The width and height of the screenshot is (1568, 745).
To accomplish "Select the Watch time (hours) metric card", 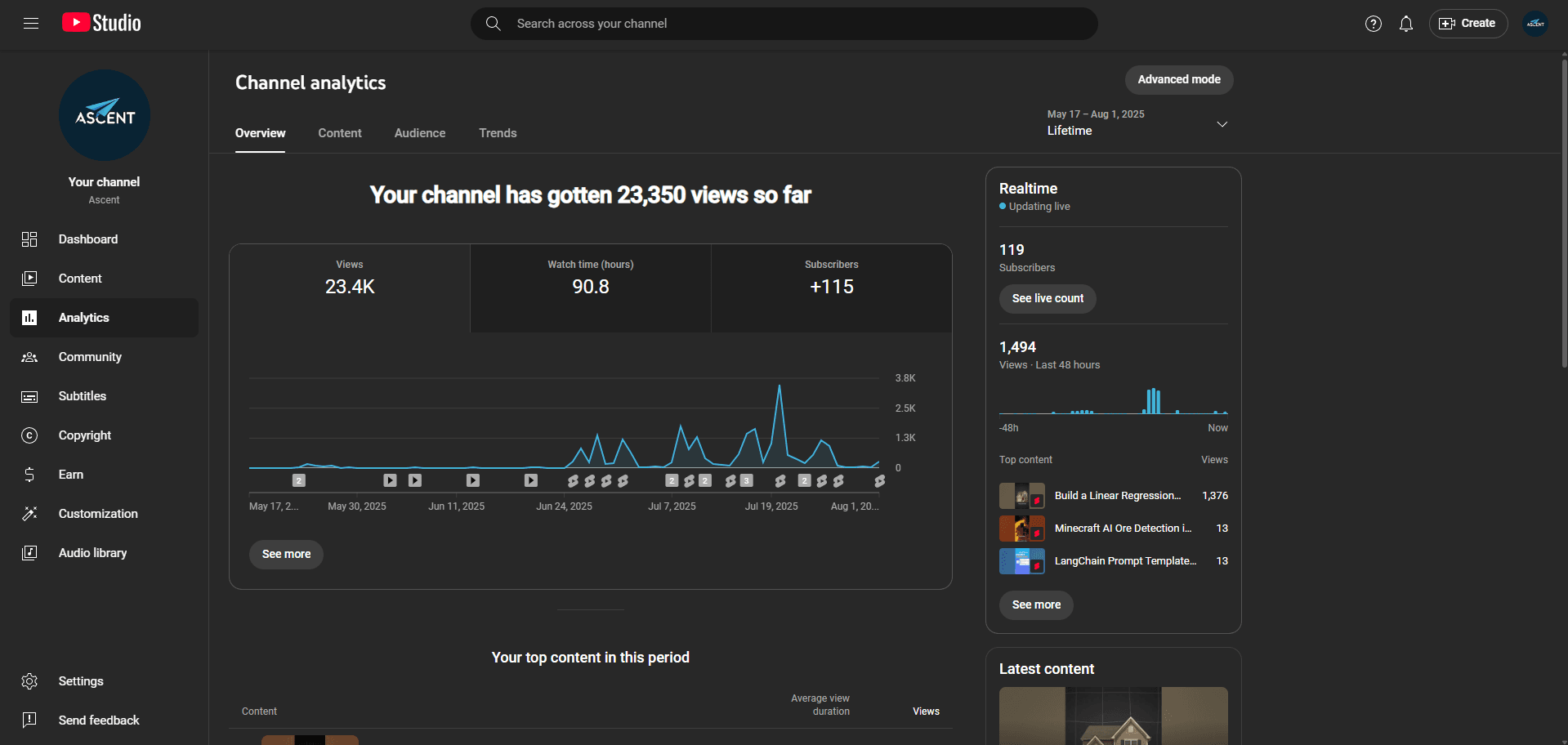I will point(590,288).
